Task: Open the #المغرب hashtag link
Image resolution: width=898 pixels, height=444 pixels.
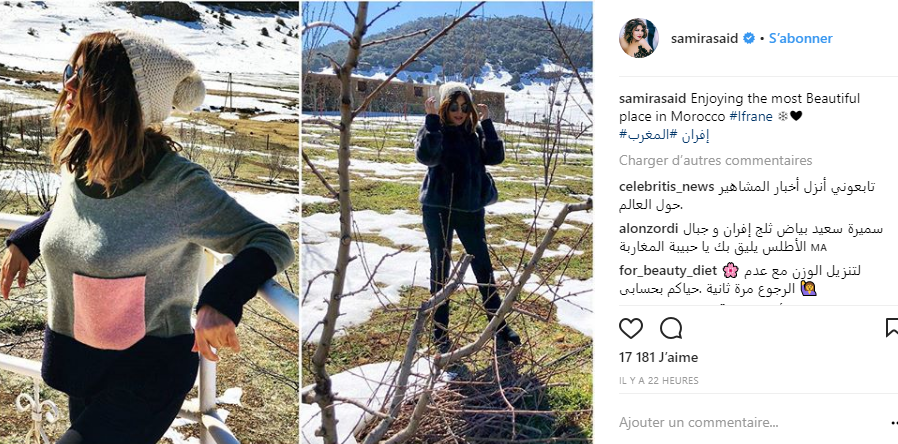Action: point(641,135)
